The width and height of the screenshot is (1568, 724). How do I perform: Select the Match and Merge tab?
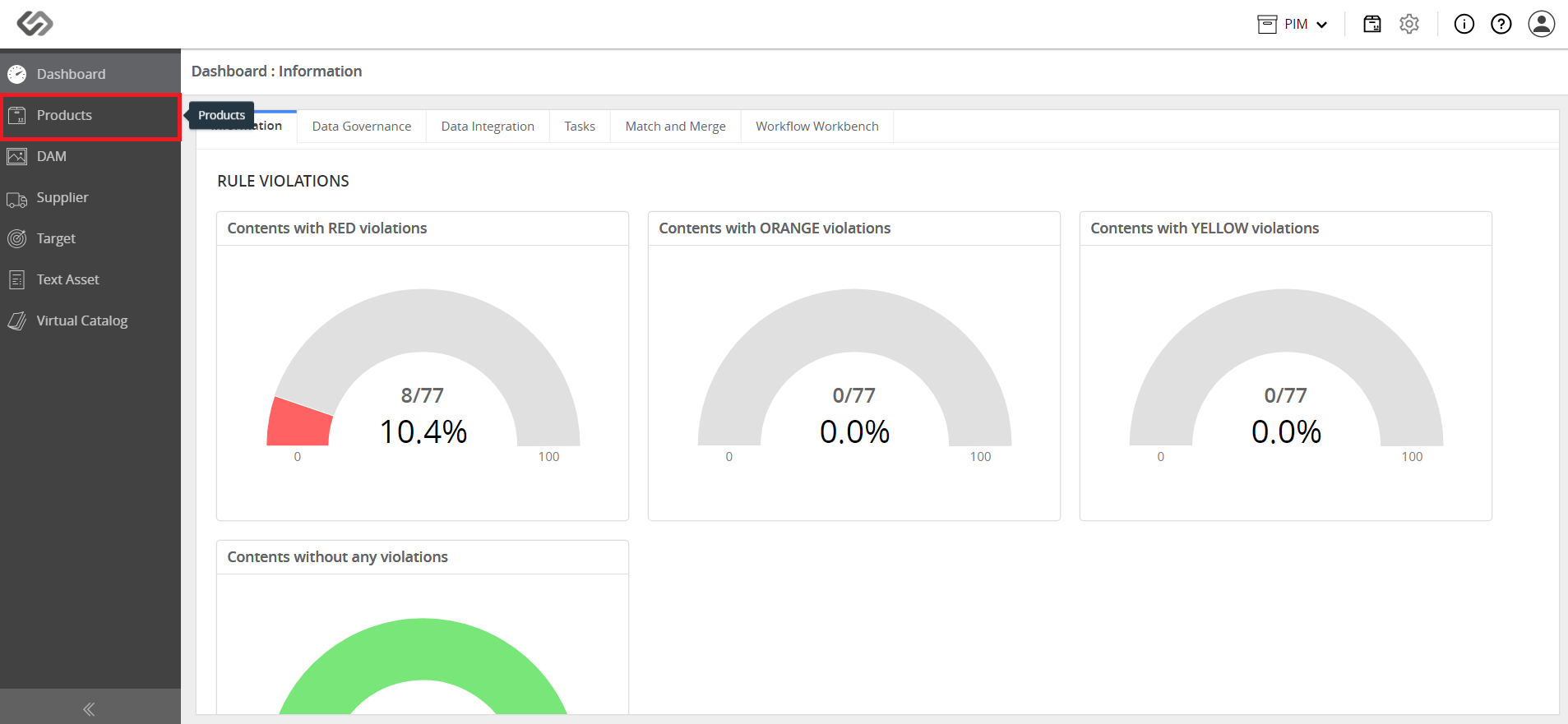pyautogui.click(x=676, y=127)
